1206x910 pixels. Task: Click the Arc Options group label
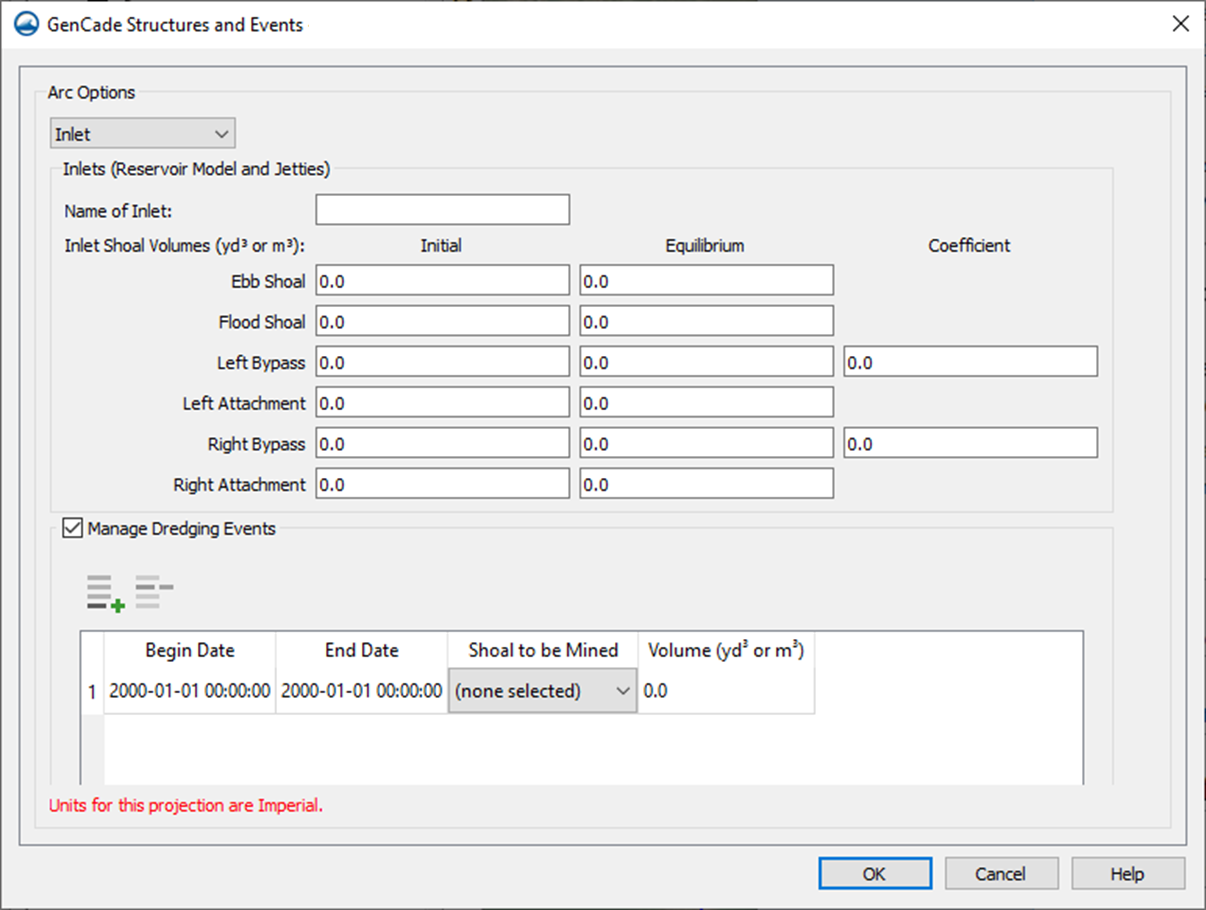pos(92,93)
